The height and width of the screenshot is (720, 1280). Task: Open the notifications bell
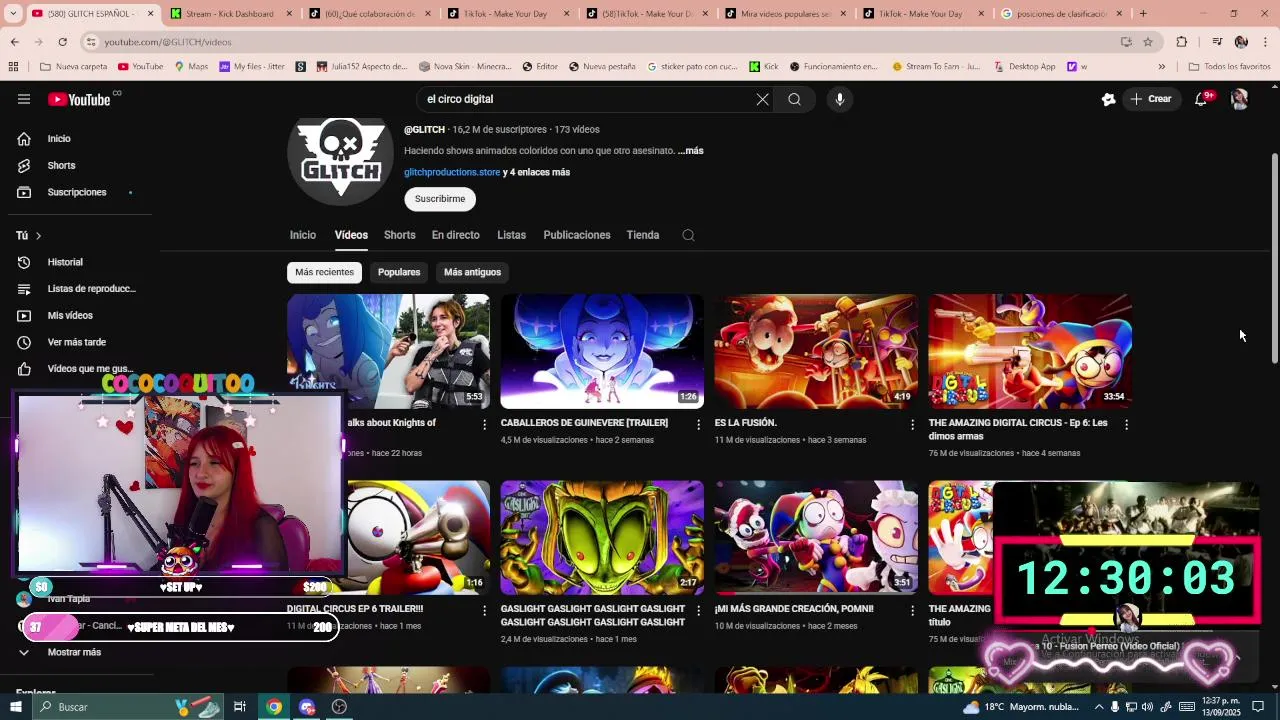click(x=1201, y=99)
